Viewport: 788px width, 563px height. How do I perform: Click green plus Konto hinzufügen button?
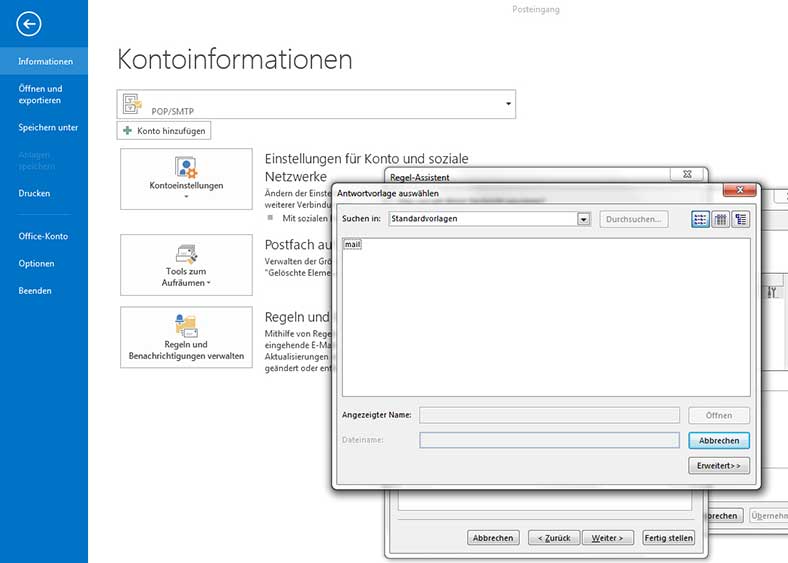coord(164,131)
